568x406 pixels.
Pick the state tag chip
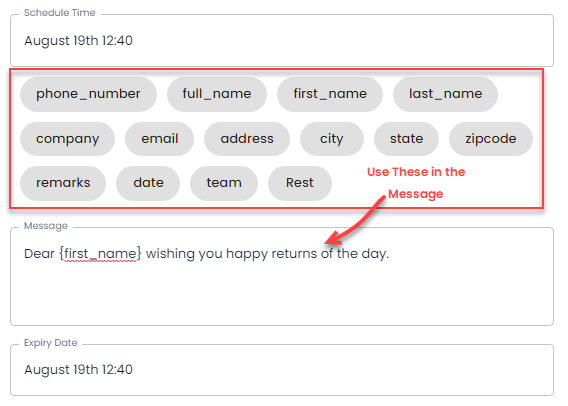tap(406, 139)
